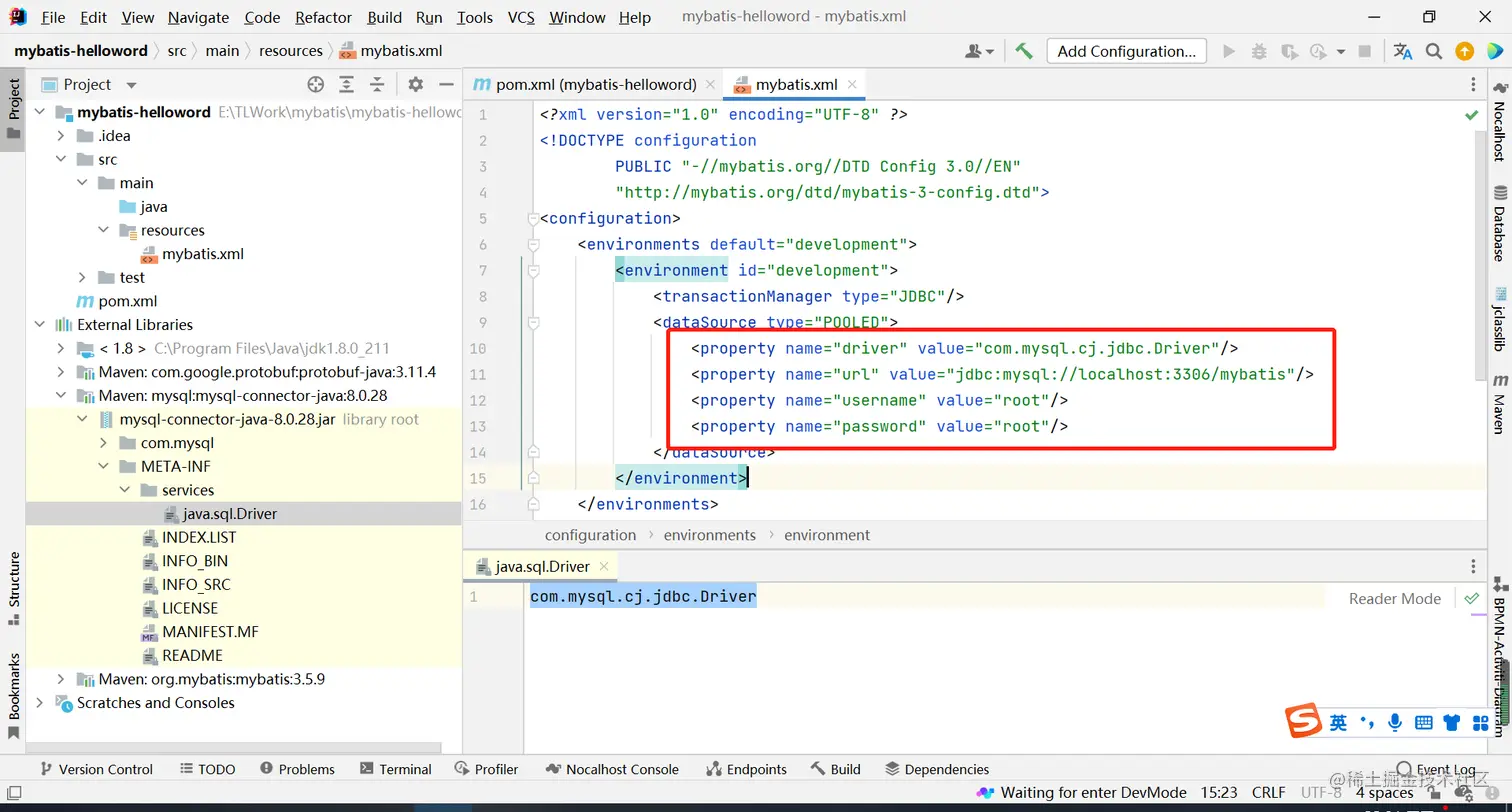
Task: Click the Run green play icon
Action: pos(1229,51)
